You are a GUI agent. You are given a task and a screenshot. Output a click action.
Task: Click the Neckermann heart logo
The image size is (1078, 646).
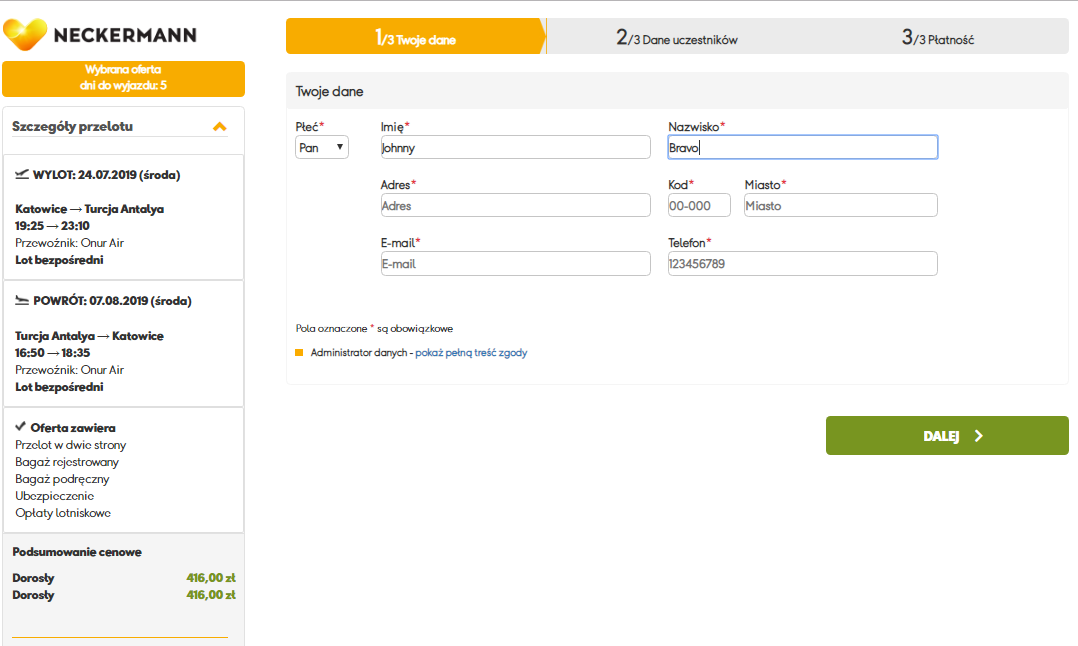click(25, 34)
